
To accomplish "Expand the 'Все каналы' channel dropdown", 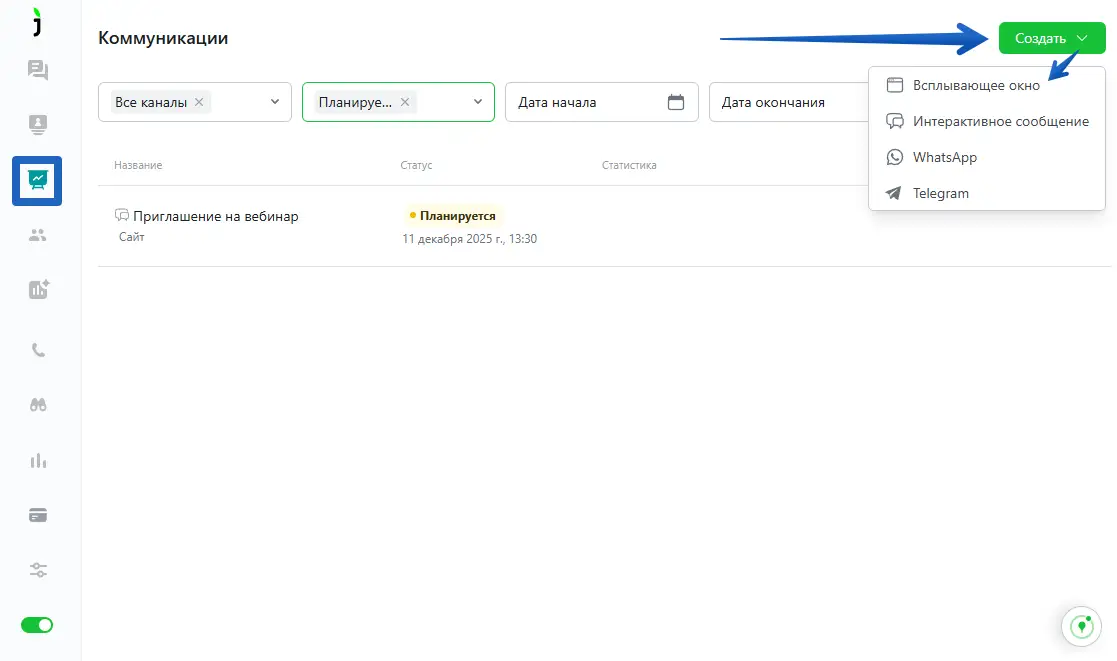I will (275, 102).
